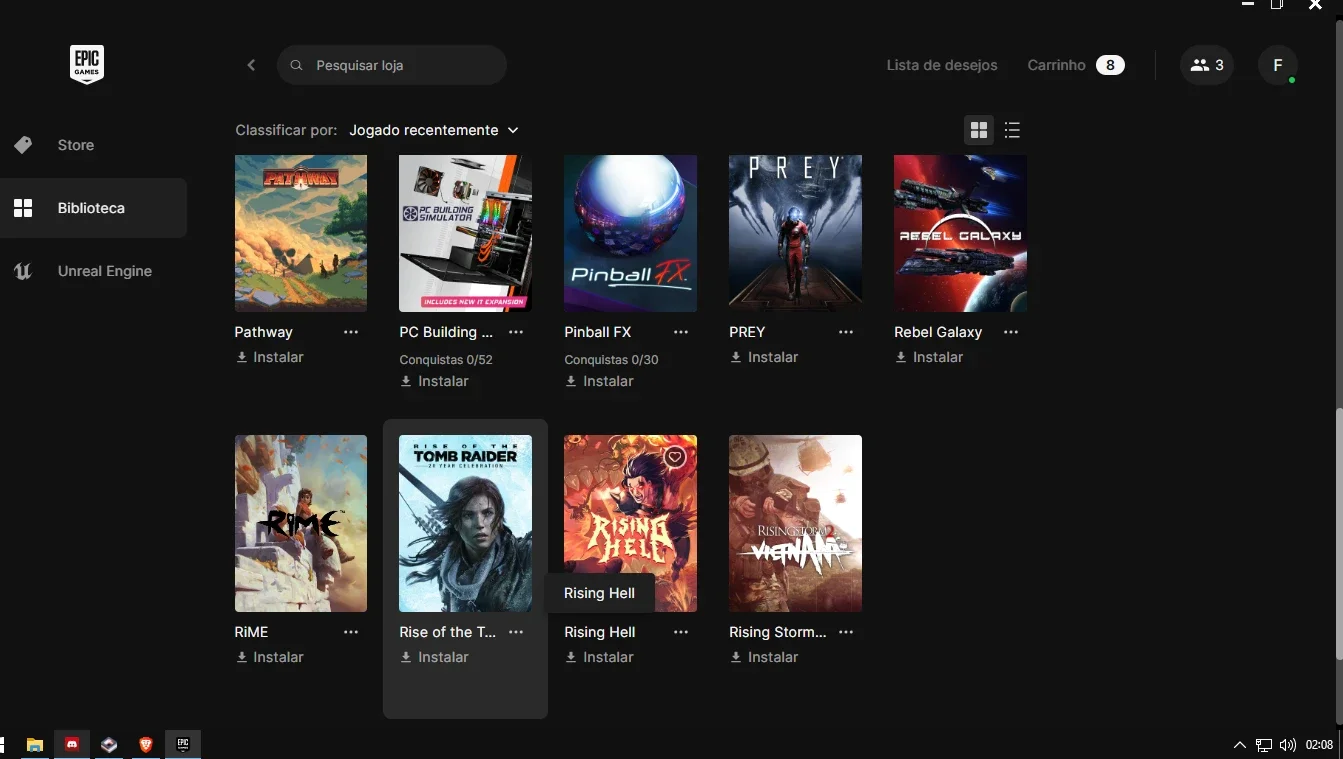Open the volume icon in system tray
Viewport: 1343px width, 759px height.
(1288, 745)
